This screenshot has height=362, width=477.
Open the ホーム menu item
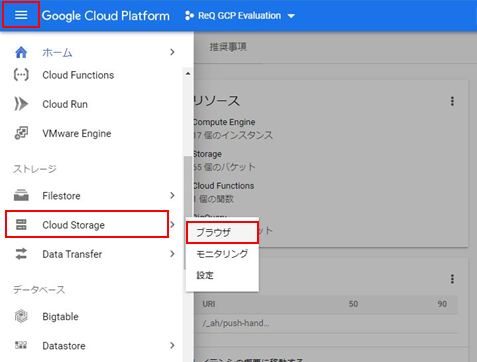(x=57, y=53)
